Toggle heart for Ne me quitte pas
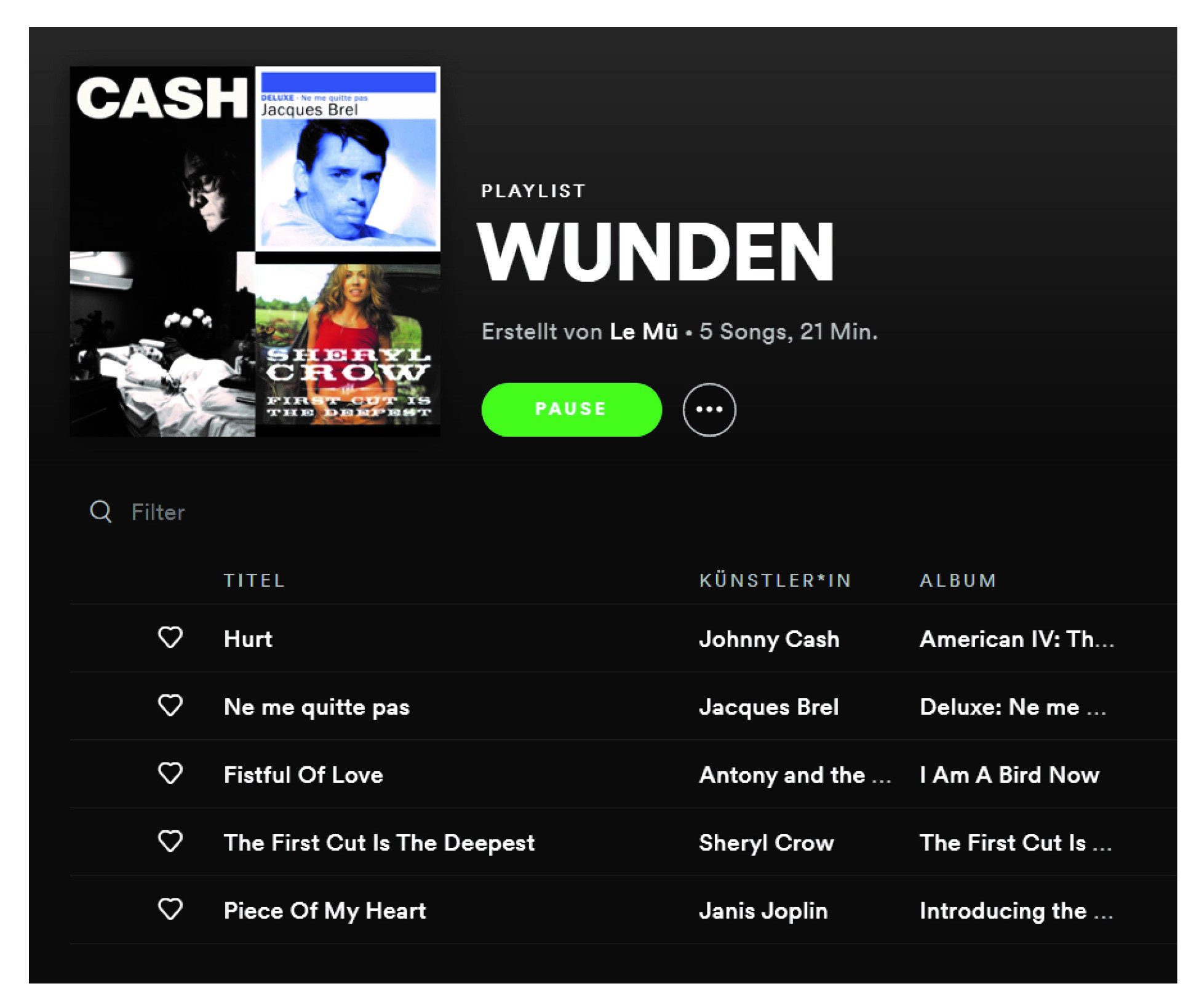1199x1008 pixels. pyautogui.click(x=170, y=705)
